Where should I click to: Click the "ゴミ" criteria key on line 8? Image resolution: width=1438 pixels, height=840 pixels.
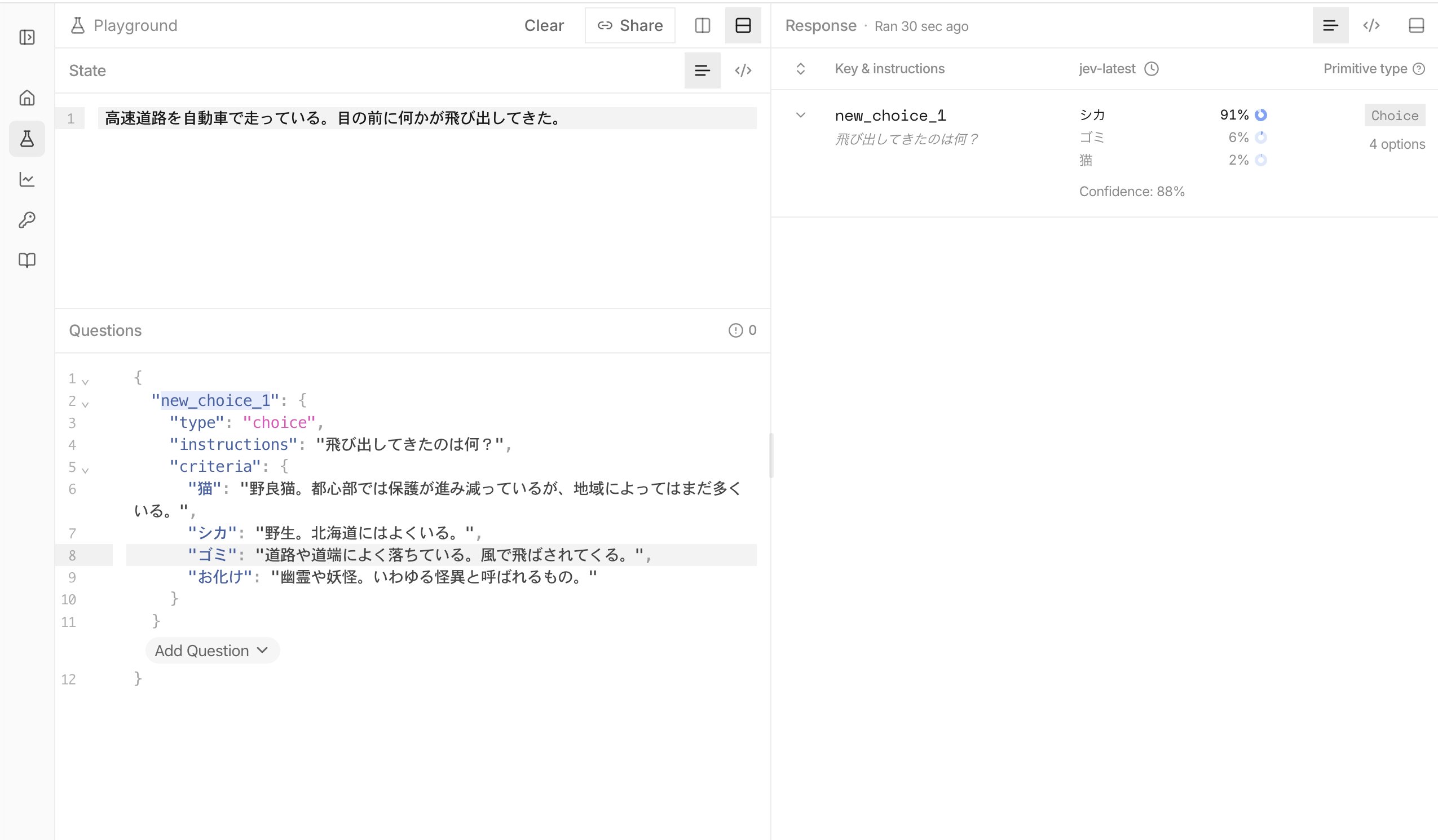pos(212,555)
